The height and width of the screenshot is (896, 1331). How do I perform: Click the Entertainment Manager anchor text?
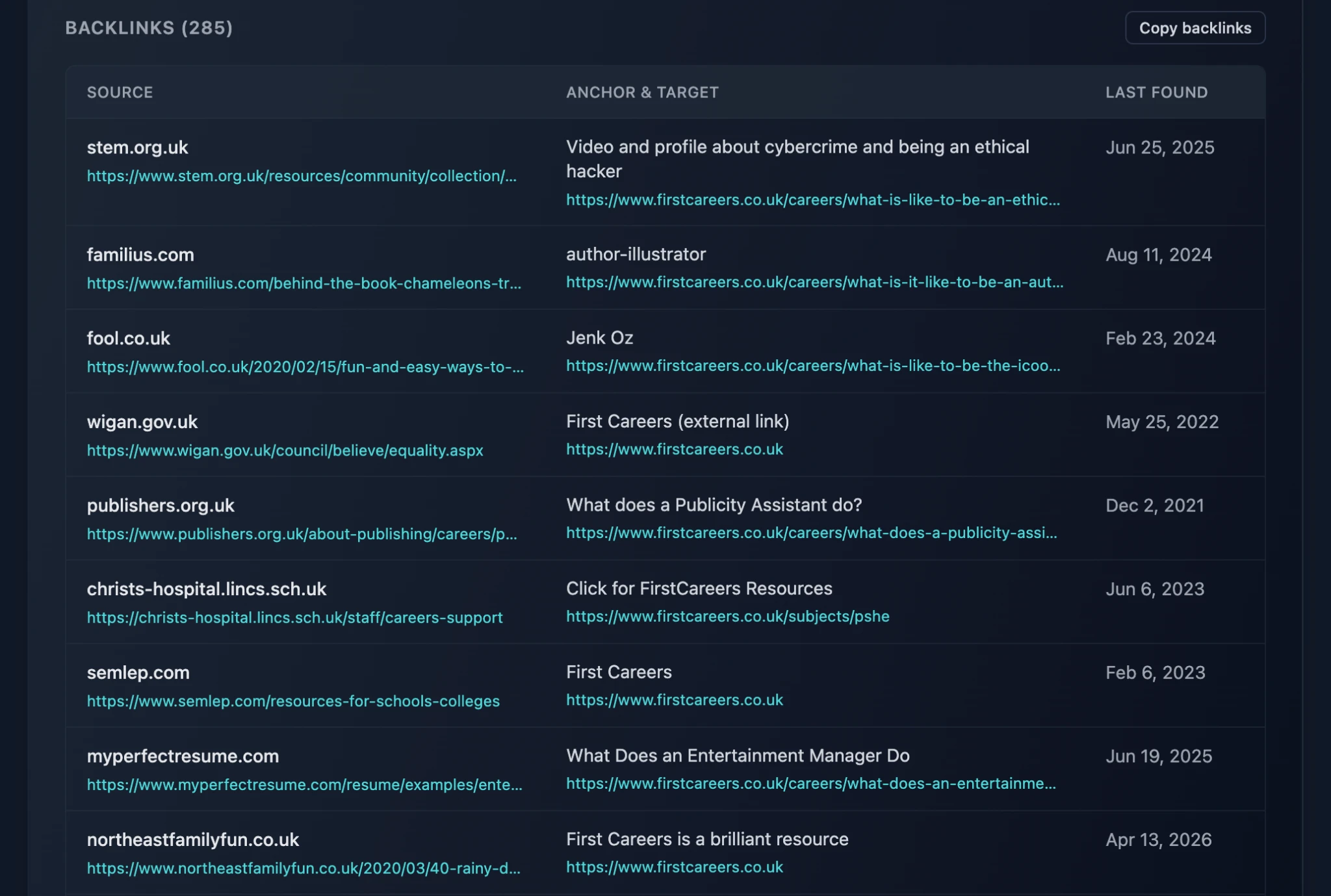(x=738, y=756)
